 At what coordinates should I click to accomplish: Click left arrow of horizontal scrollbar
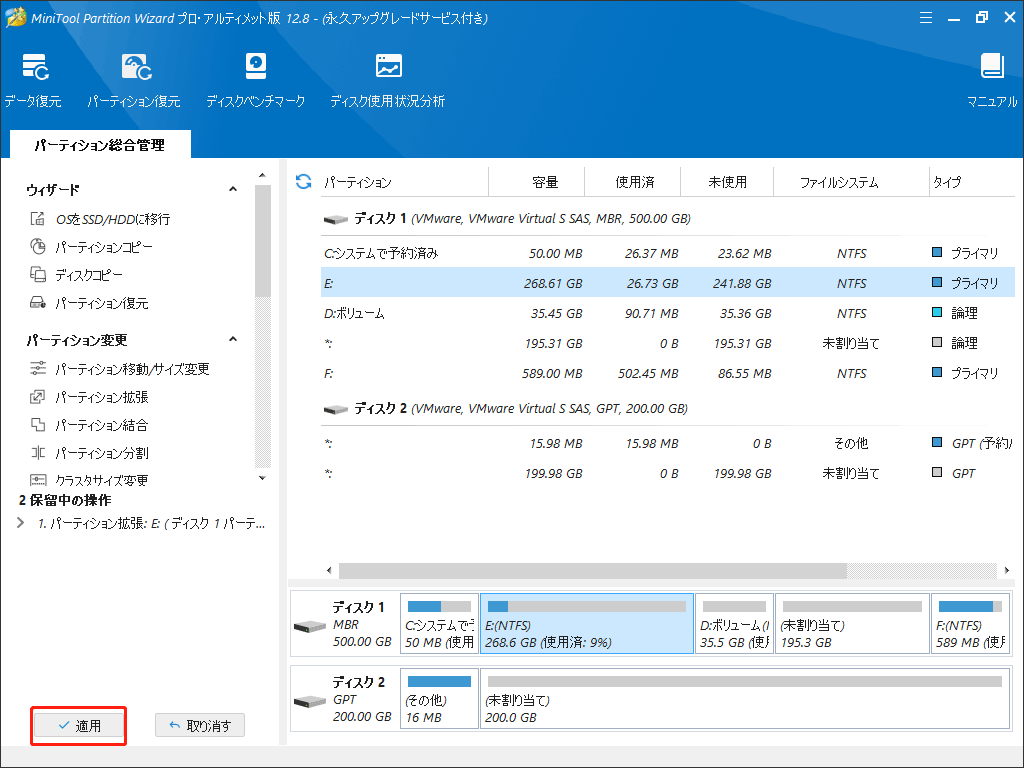[x=329, y=570]
